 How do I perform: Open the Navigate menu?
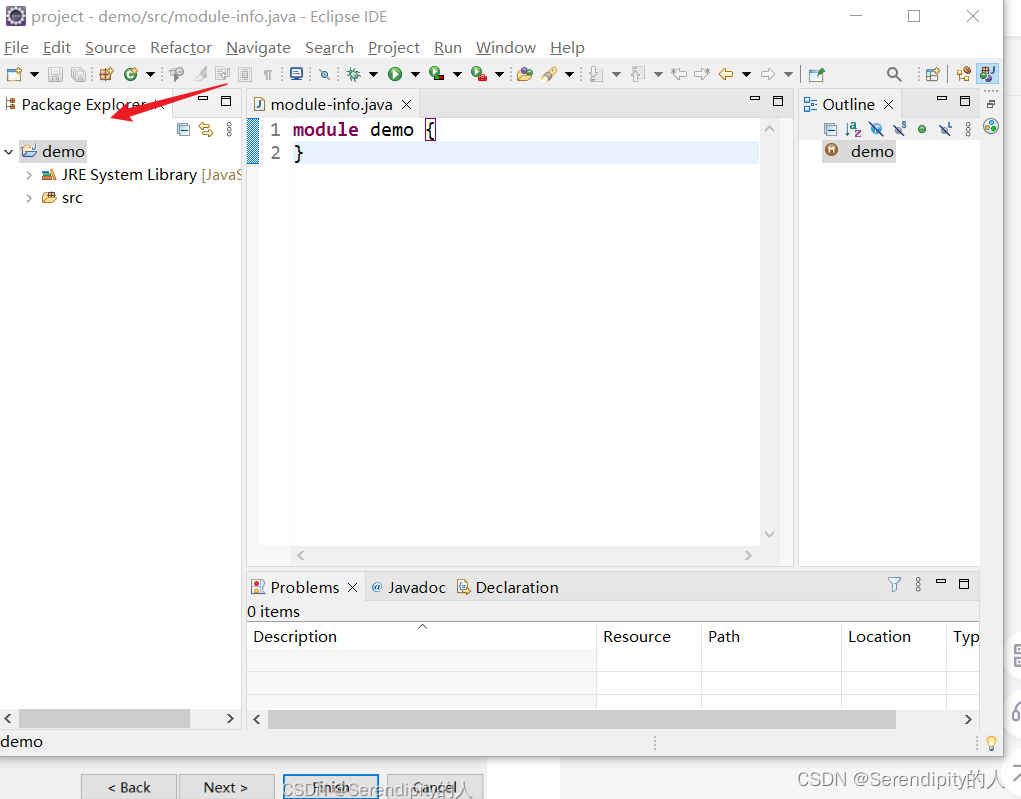coord(259,48)
